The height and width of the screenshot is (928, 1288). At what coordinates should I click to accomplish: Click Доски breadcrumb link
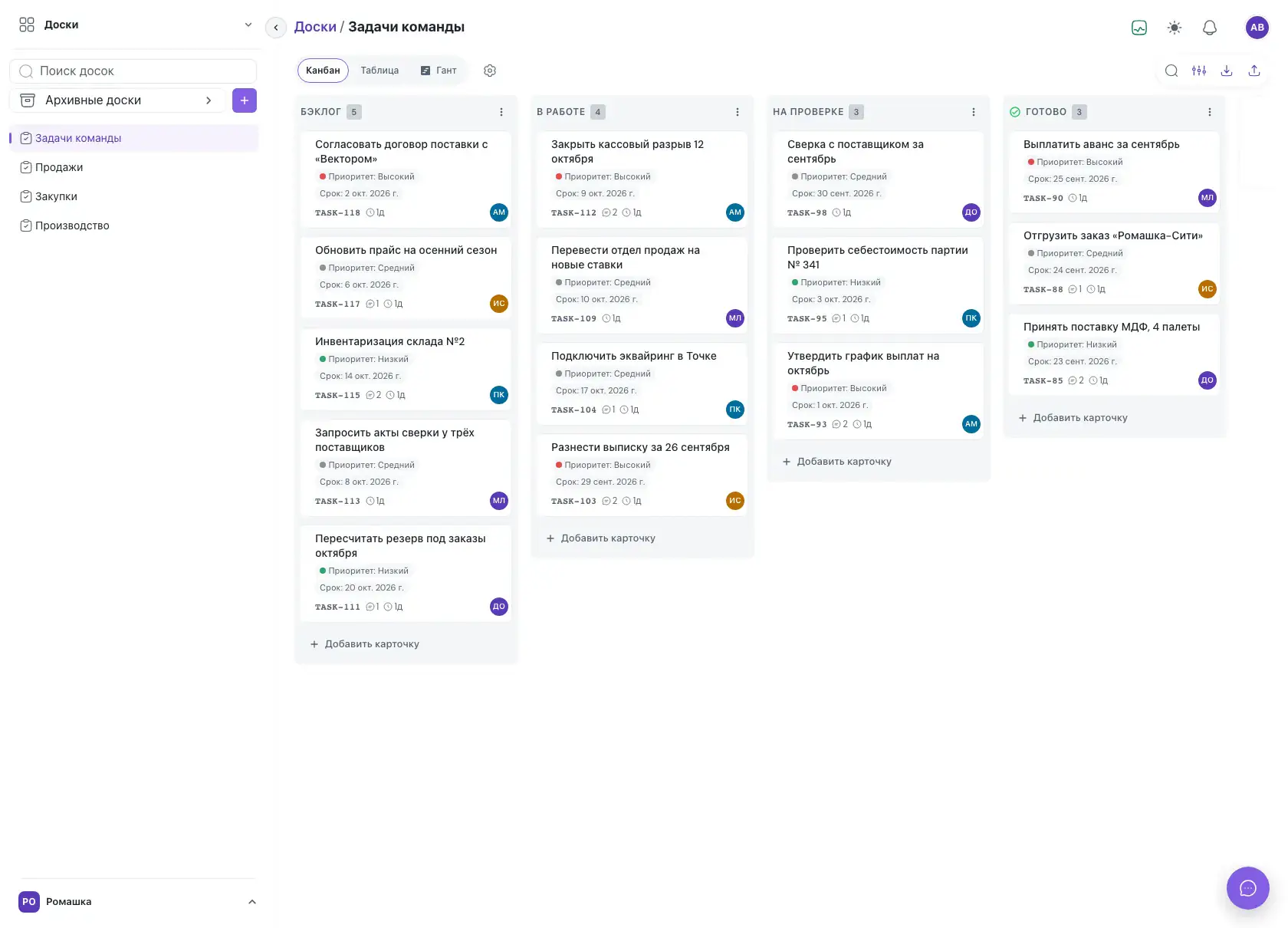point(315,27)
